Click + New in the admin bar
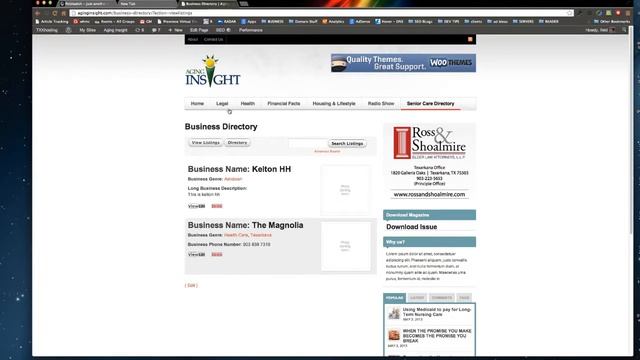 [x=176, y=30]
